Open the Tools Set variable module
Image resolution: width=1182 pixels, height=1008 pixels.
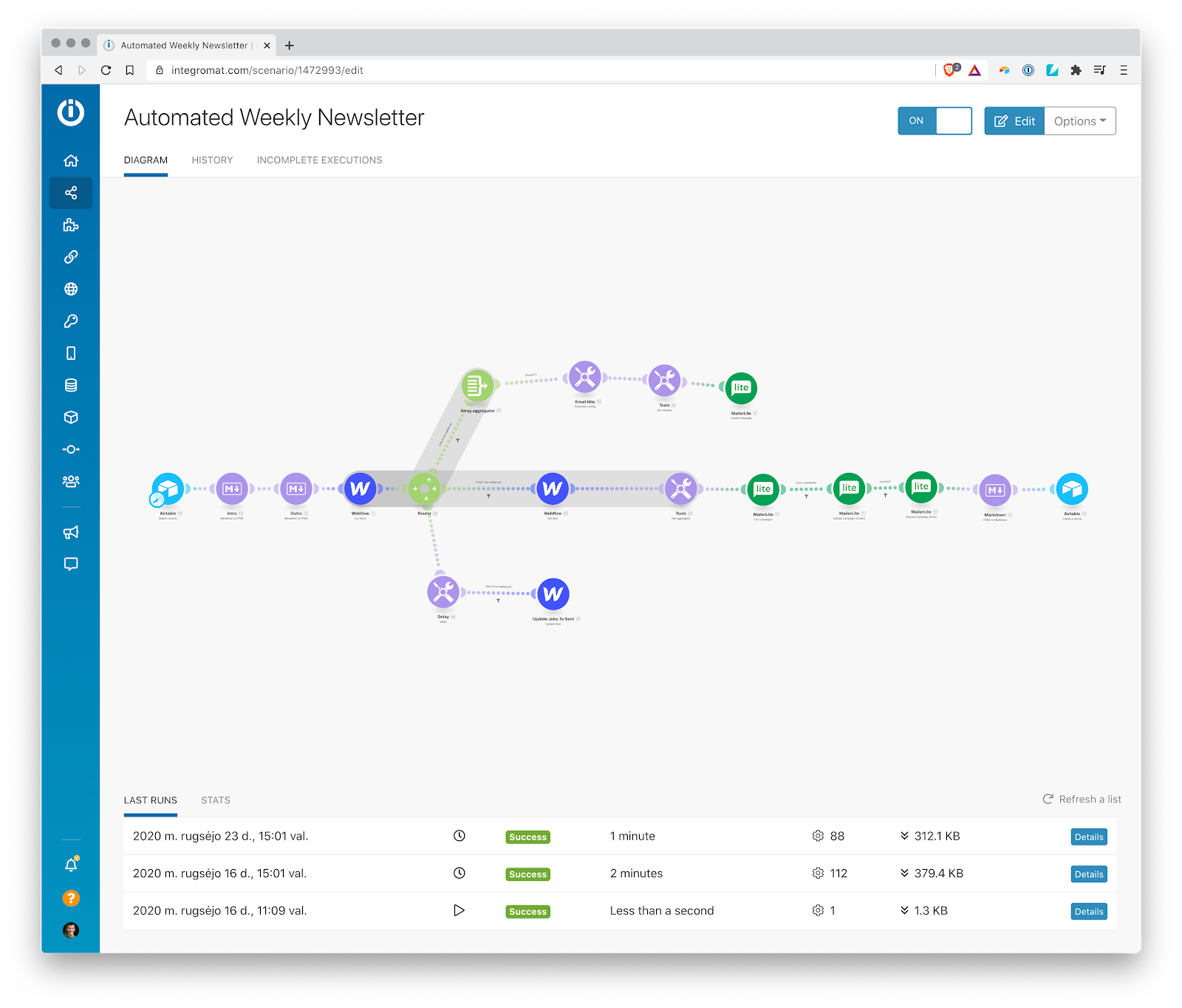[664, 380]
